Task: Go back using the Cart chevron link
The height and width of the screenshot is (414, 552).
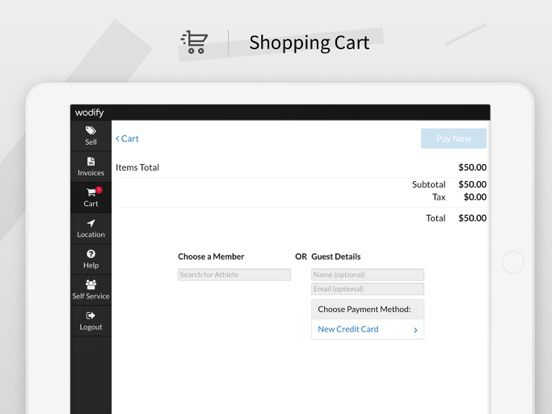Action: (127, 139)
